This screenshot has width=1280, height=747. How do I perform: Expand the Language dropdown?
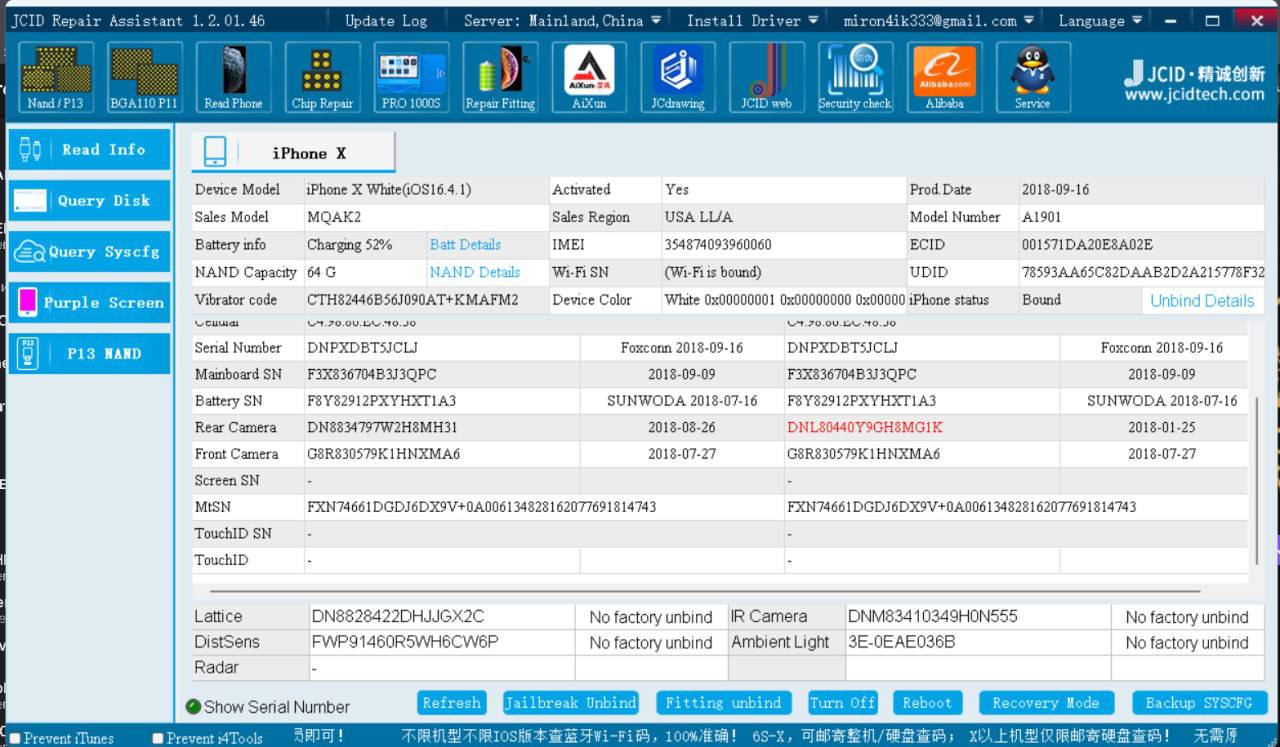tap(1100, 20)
